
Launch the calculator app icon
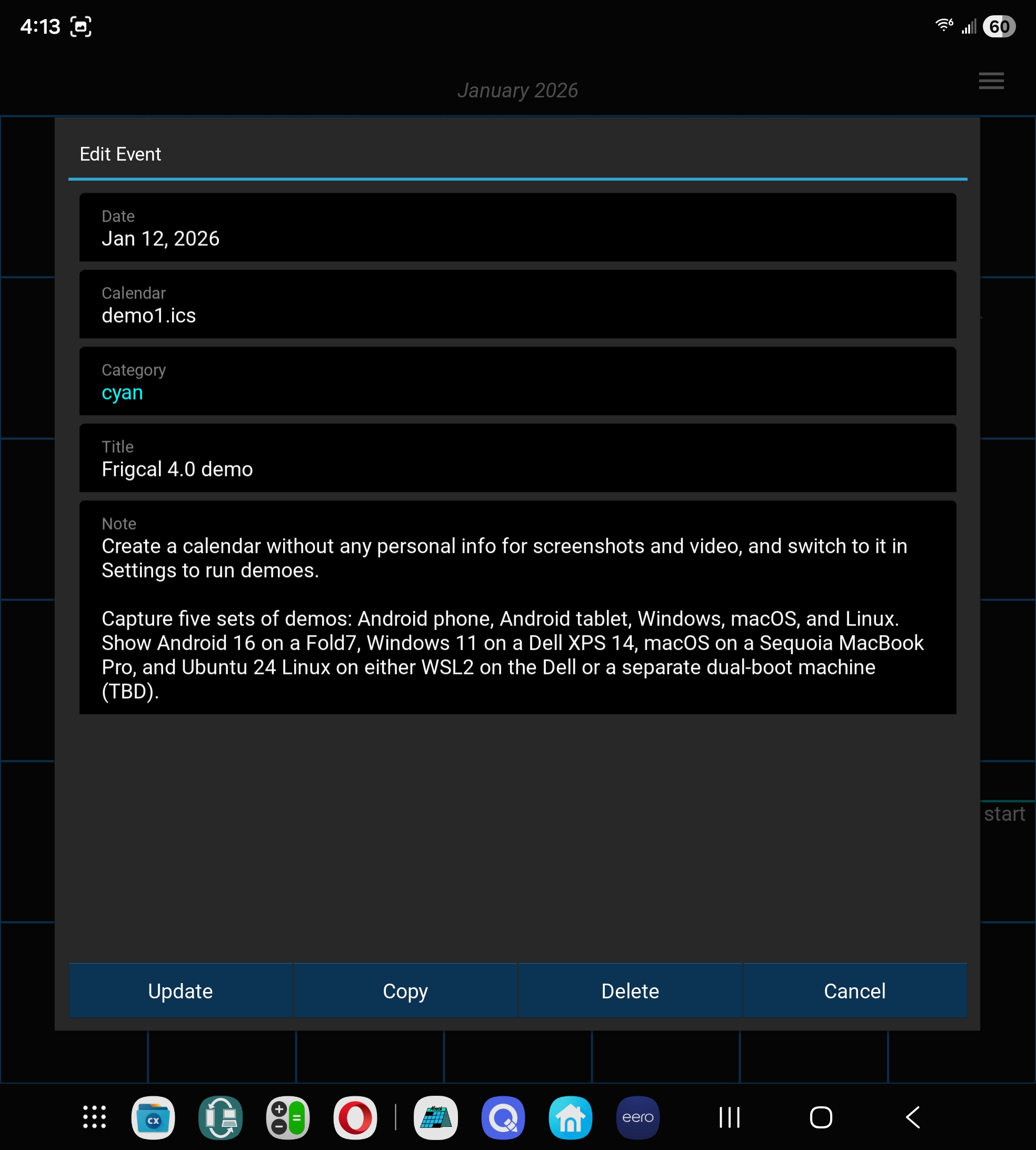pyautogui.click(x=288, y=1117)
